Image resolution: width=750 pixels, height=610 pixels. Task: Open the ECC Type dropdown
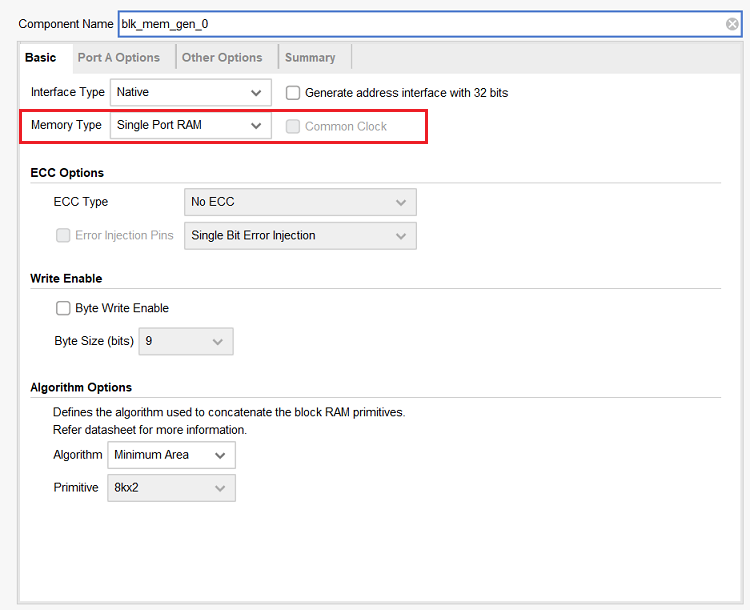pos(300,202)
